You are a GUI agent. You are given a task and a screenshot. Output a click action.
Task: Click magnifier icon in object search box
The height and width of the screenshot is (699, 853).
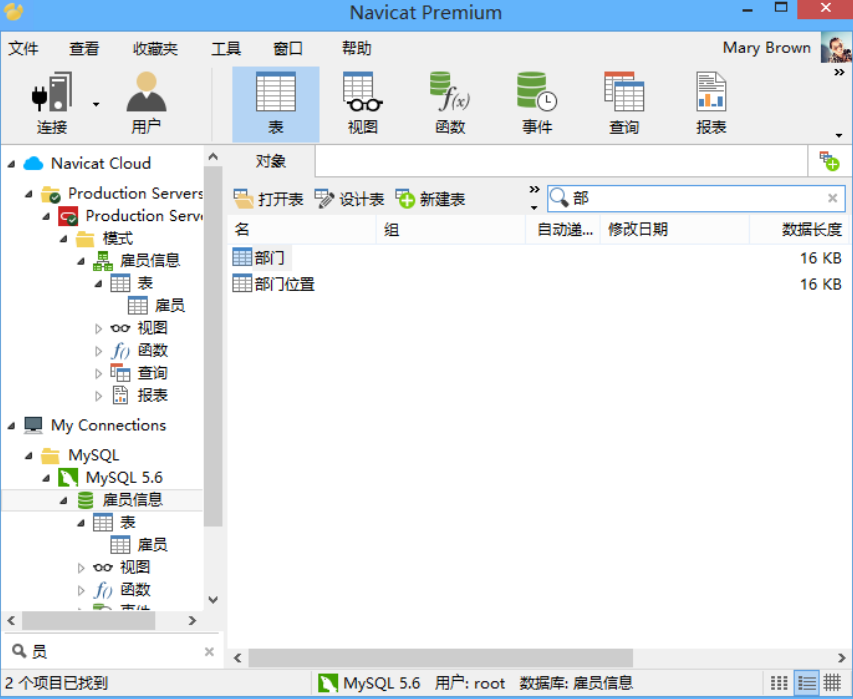(x=559, y=197)
